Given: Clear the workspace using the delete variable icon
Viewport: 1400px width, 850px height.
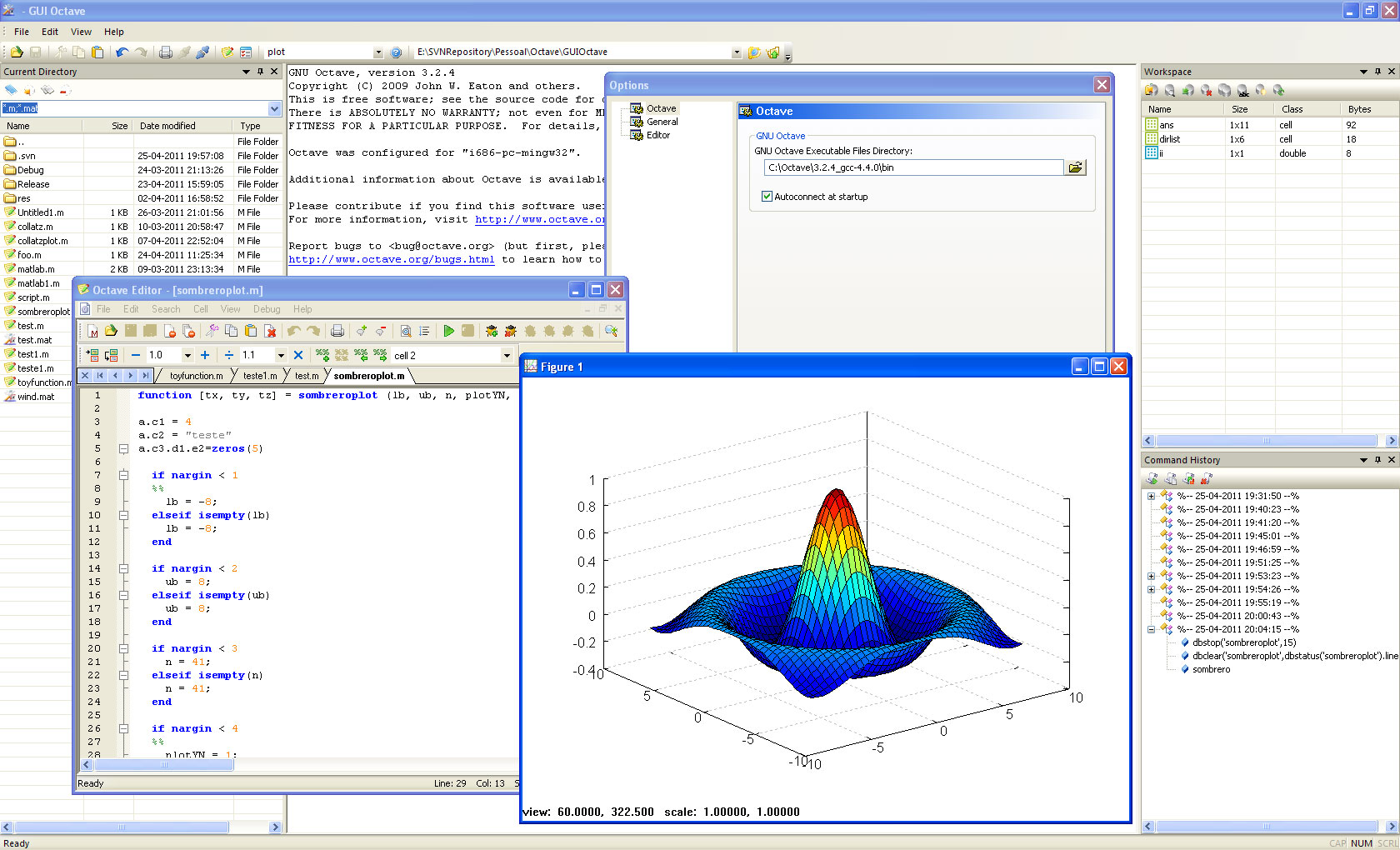Looking at the screenshot, I should point(1206,90).
